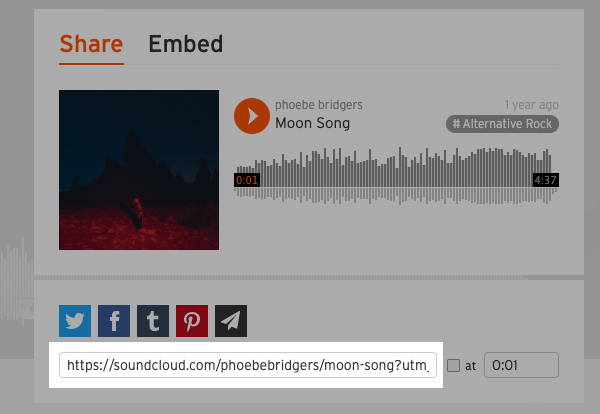Click the Alternative Rock tag
600x414 pixels.
coord(502,124)
